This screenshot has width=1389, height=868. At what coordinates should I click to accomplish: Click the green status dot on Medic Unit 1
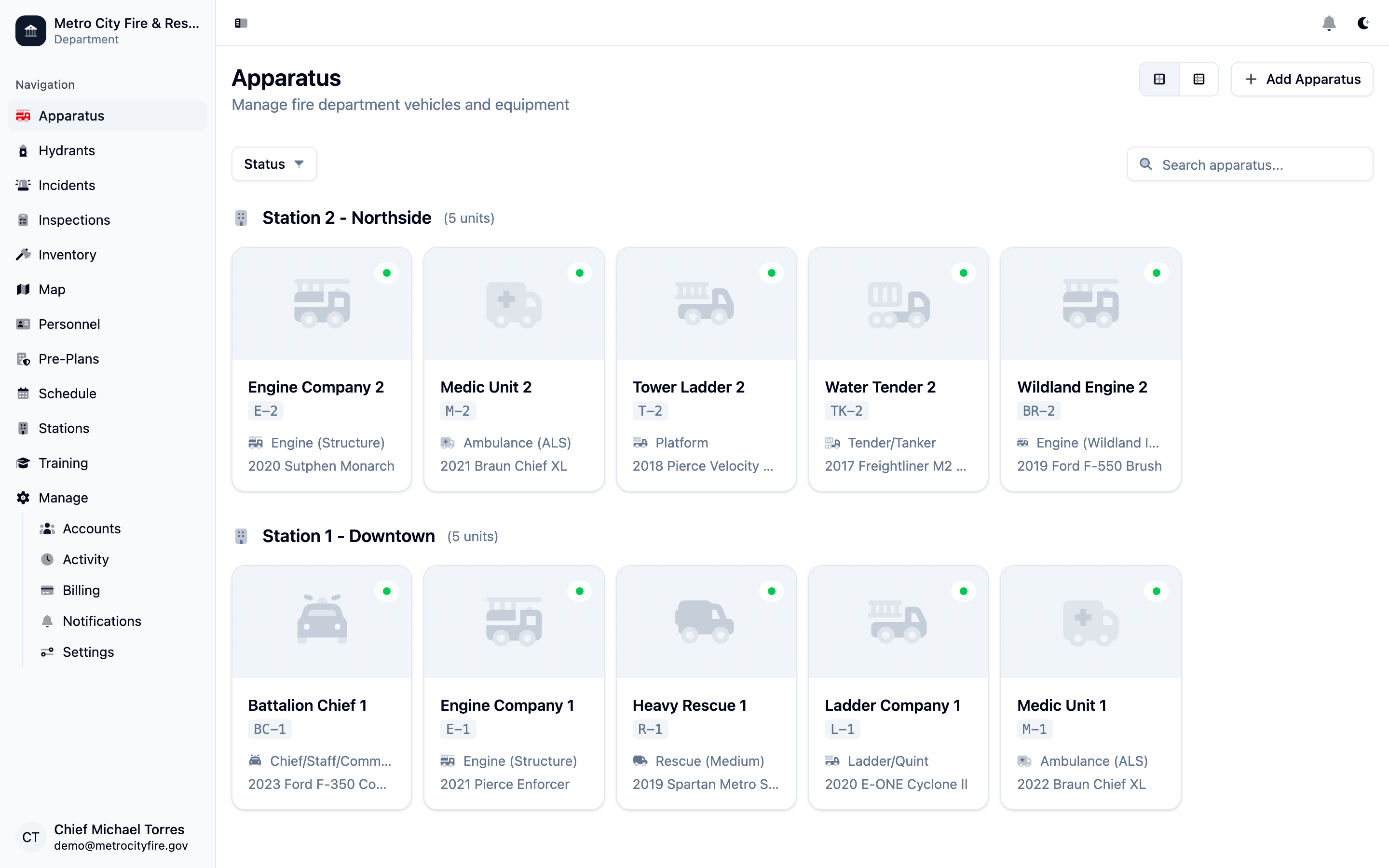1156,591
